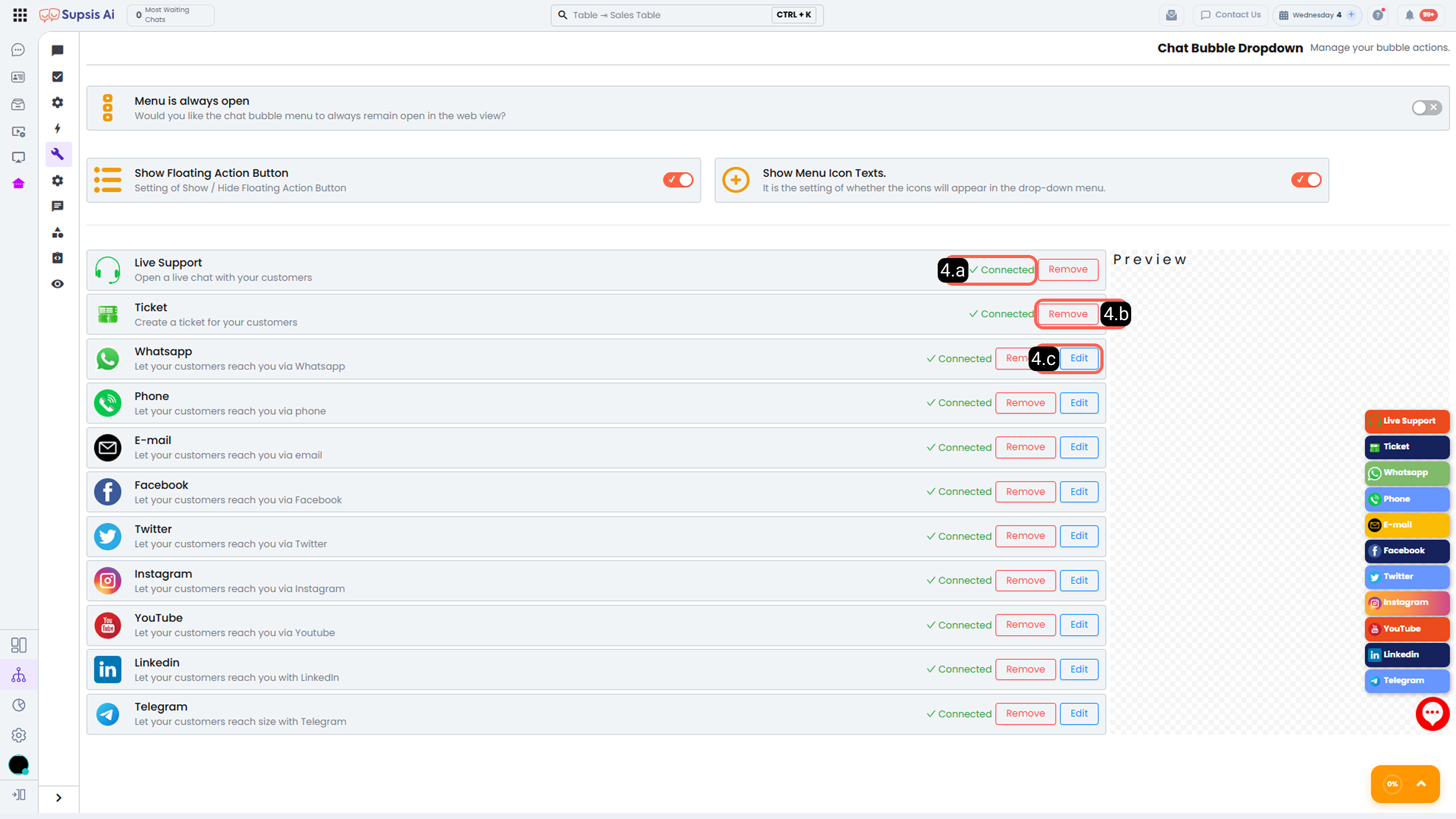Click E-mail in the preview menu
This screenshot has width=1456, height=819.
coord(1407,525)
